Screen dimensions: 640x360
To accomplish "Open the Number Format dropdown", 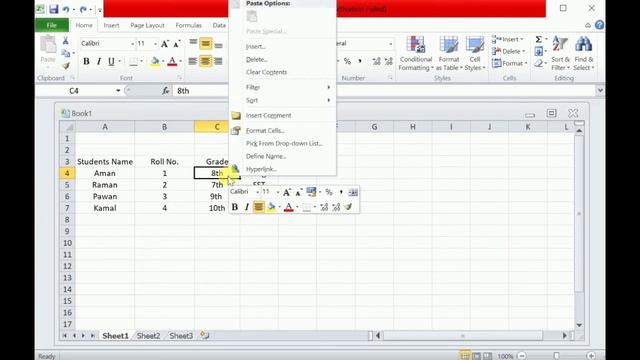I will click(x=391, y=44).
